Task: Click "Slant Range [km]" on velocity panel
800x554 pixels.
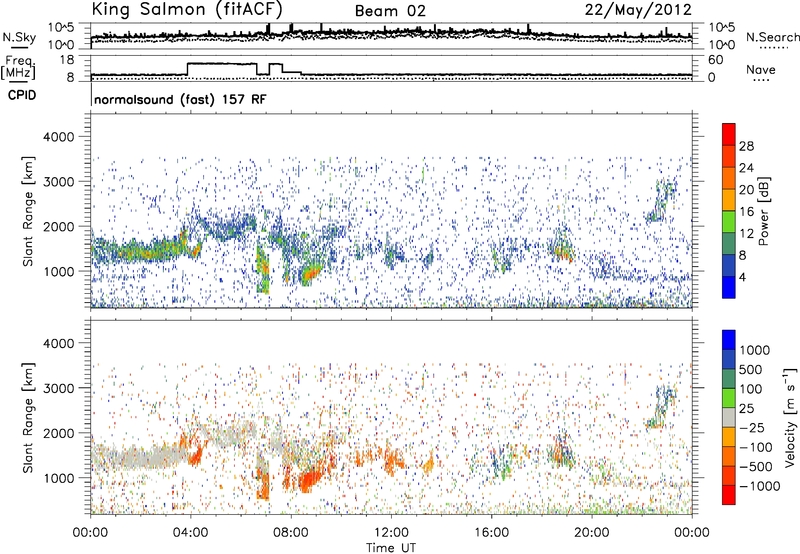Action: pos(28,418)
